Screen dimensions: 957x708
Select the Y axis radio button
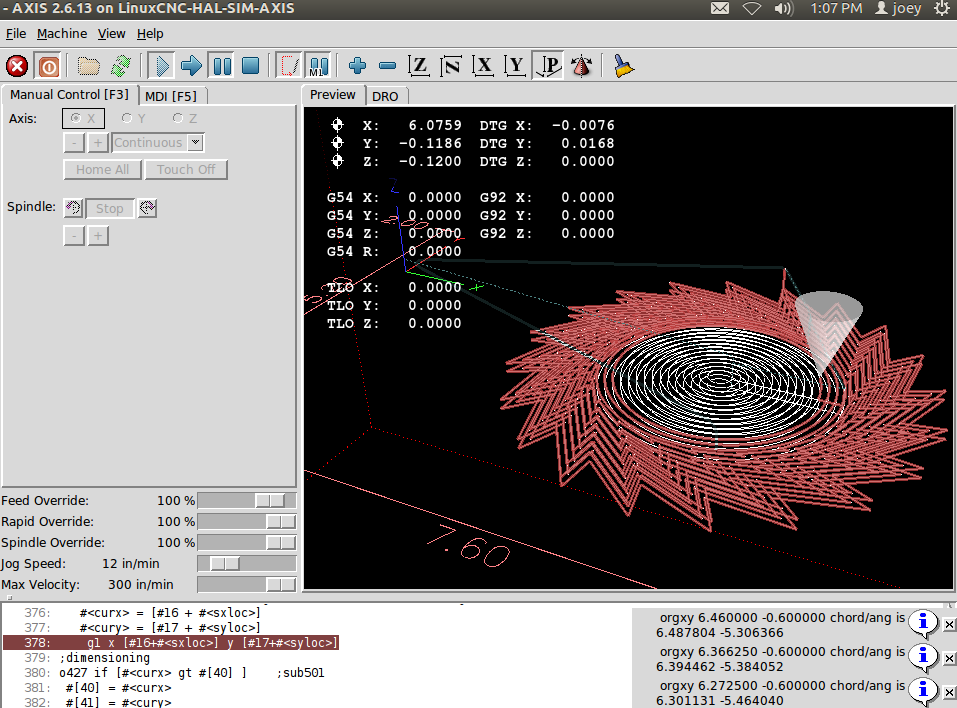tap(127, 118)
